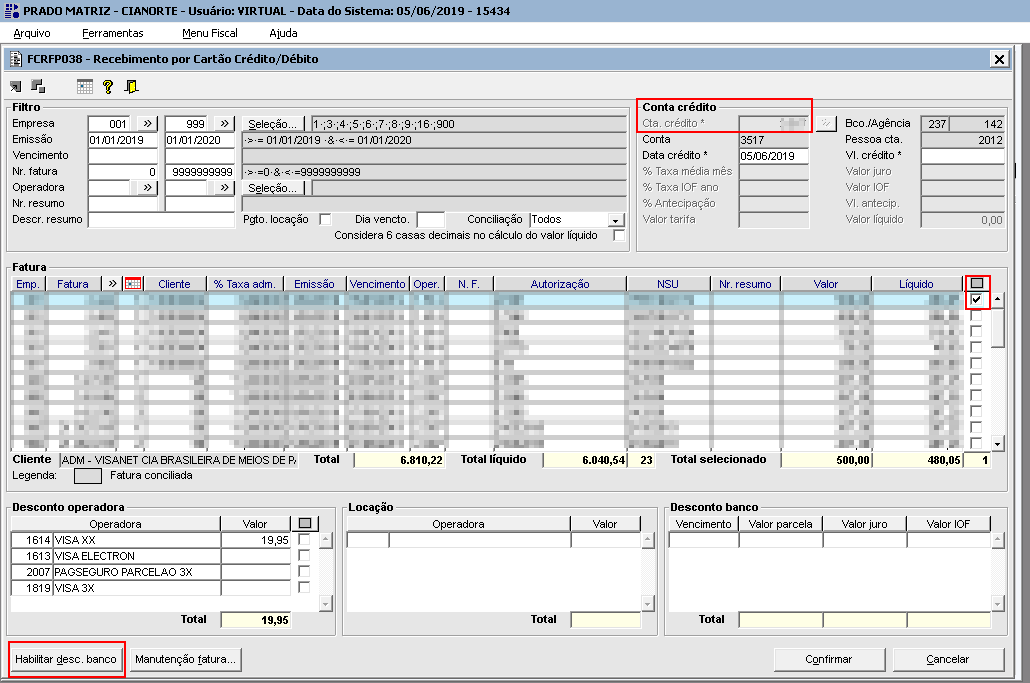
Task: Uncheck the selected first Fatura row checkbox
Action: [x=977, y=299]
